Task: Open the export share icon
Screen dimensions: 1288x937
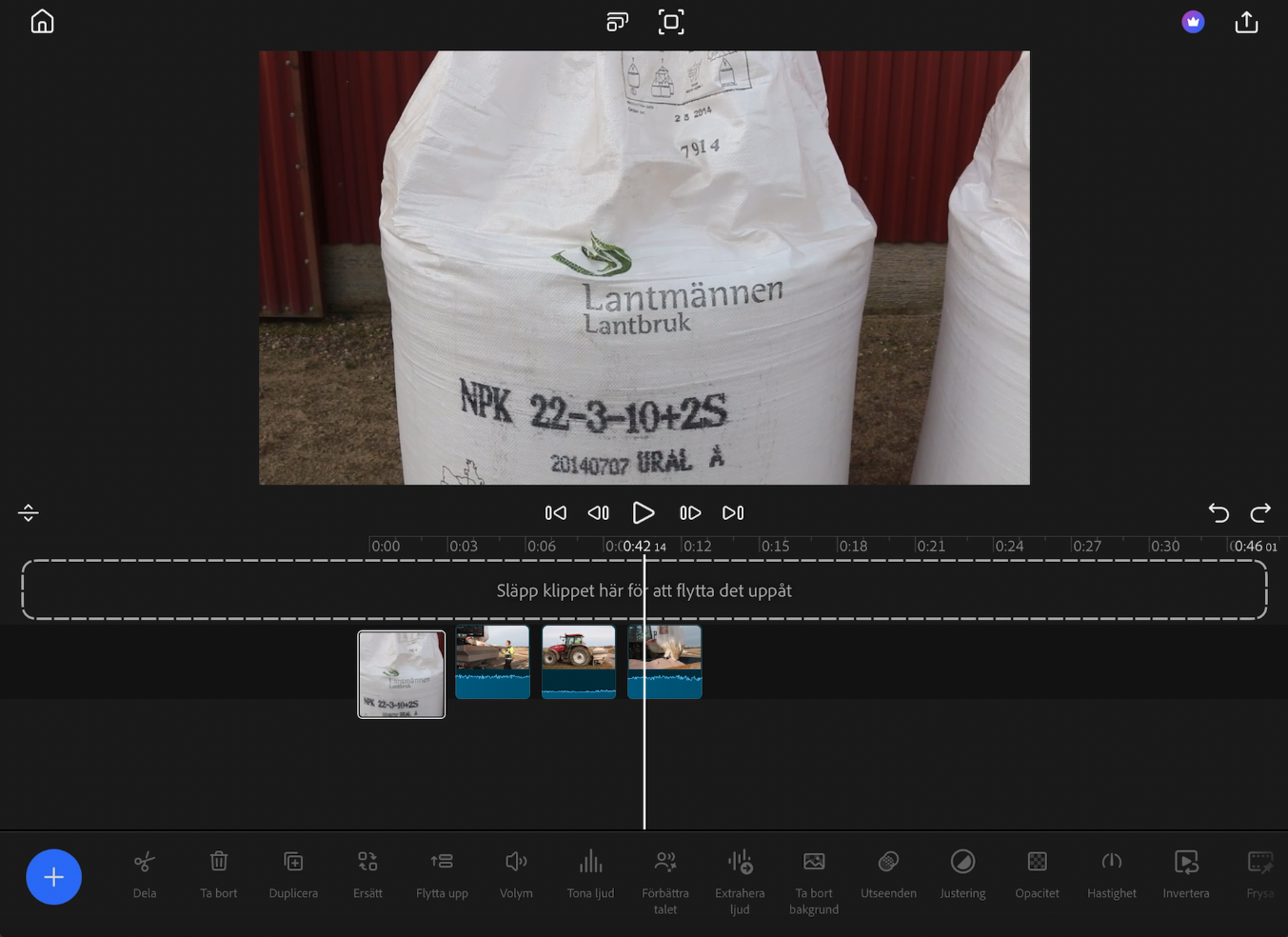Action: coord(1246,22)
